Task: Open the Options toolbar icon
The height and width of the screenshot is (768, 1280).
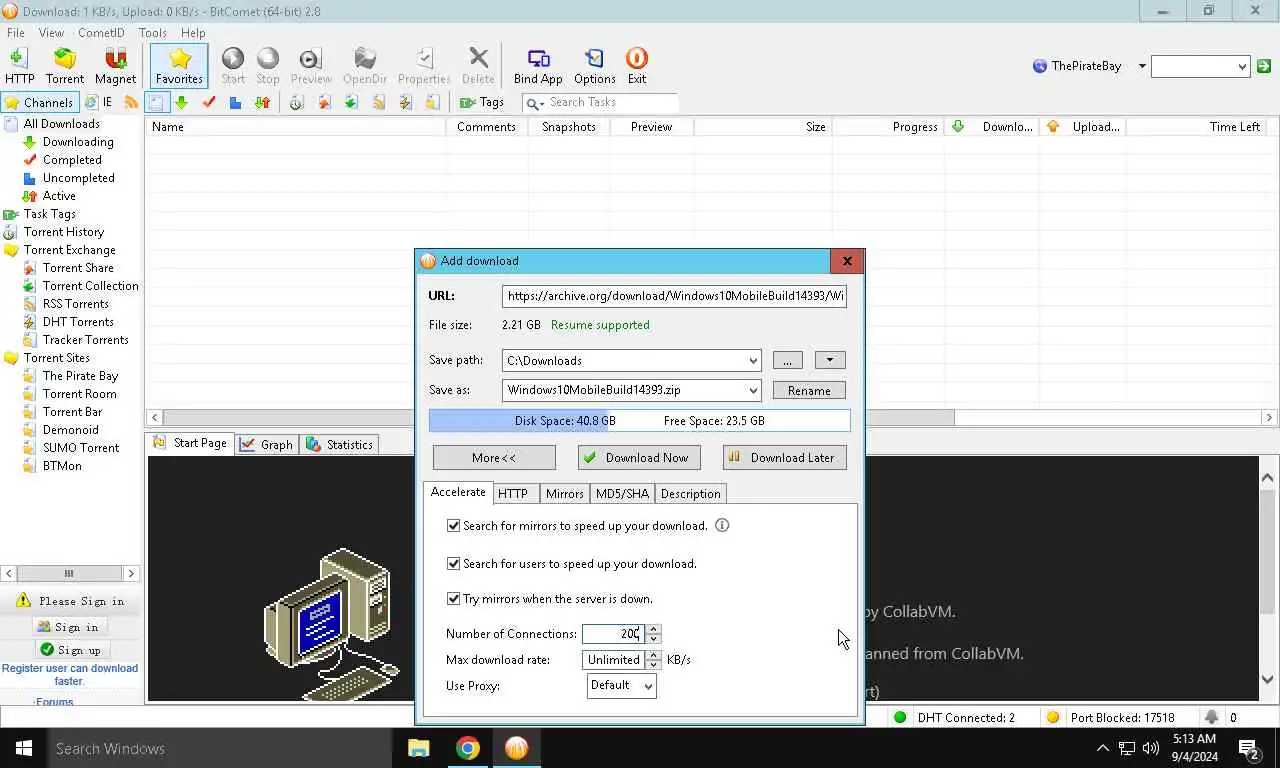Action: (595, 66)
